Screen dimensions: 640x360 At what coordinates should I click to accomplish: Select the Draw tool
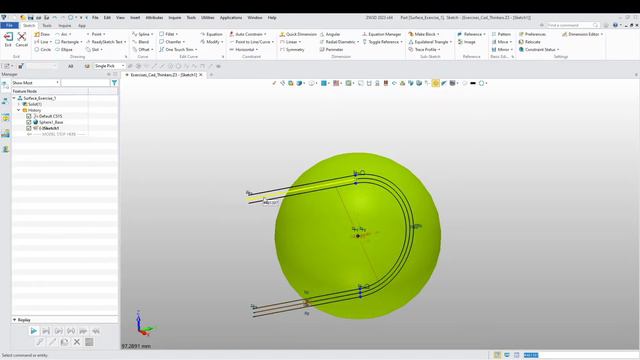click(42, 34)
